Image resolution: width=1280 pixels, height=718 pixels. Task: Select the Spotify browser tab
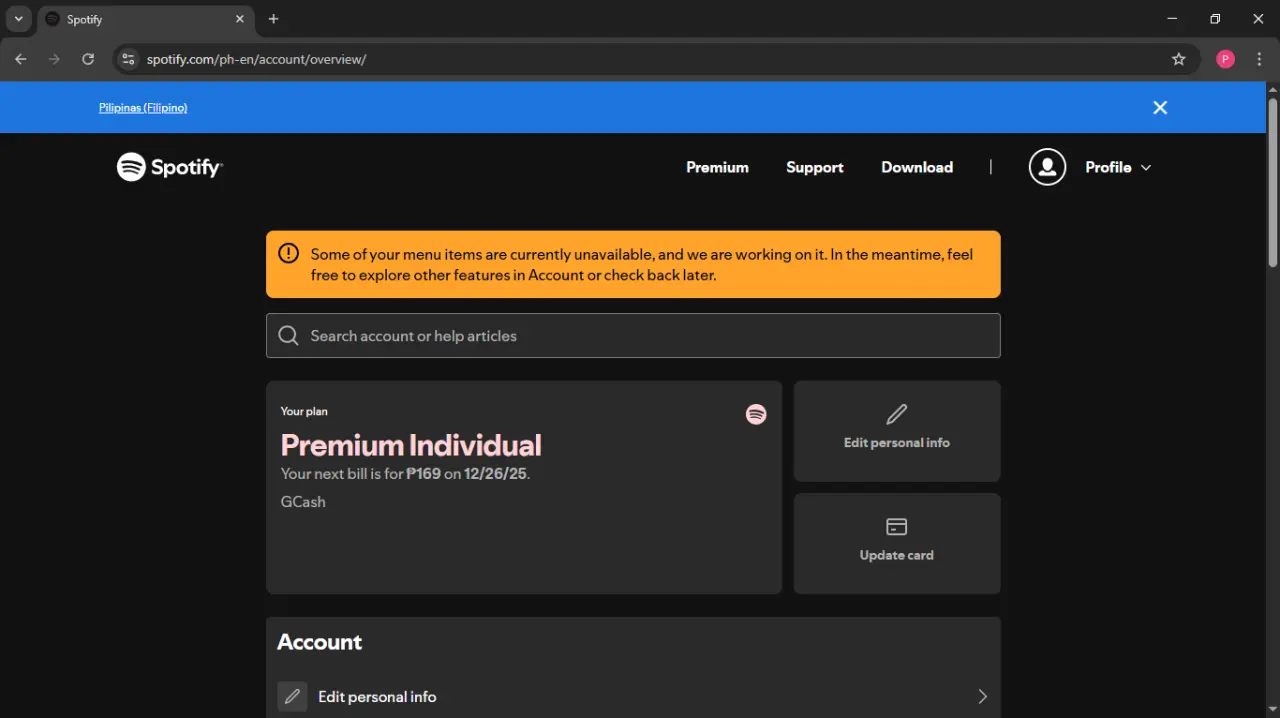146,19
